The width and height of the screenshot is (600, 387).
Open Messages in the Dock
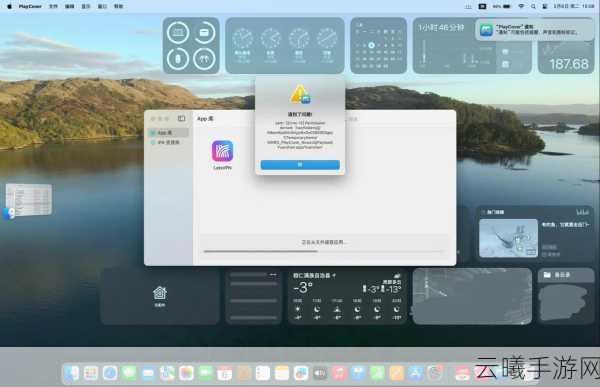[129, 373]
